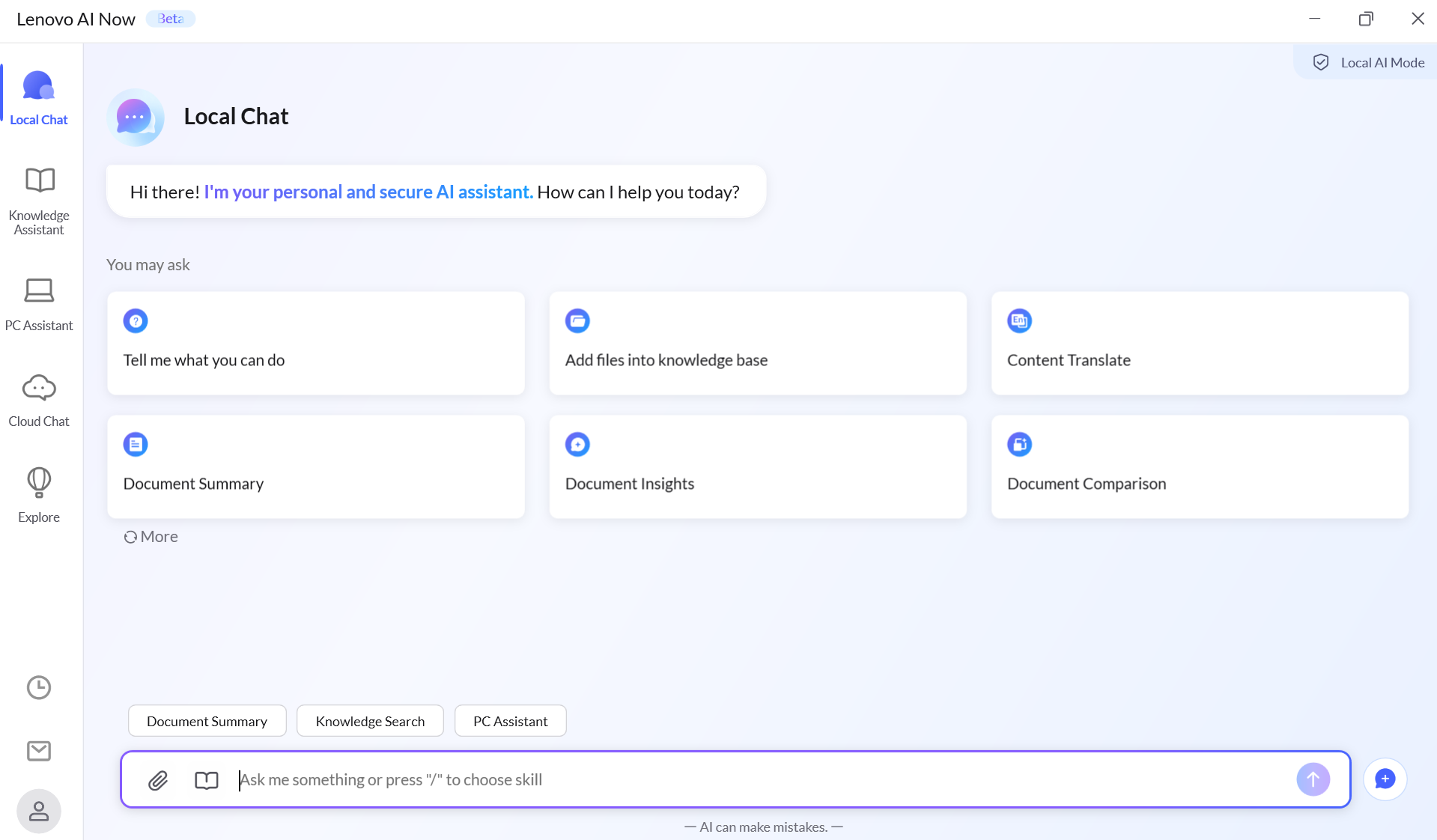Click the Document Summary skill chip
The height and width of the screenshot is (840, 1437).
click(207, 721)
